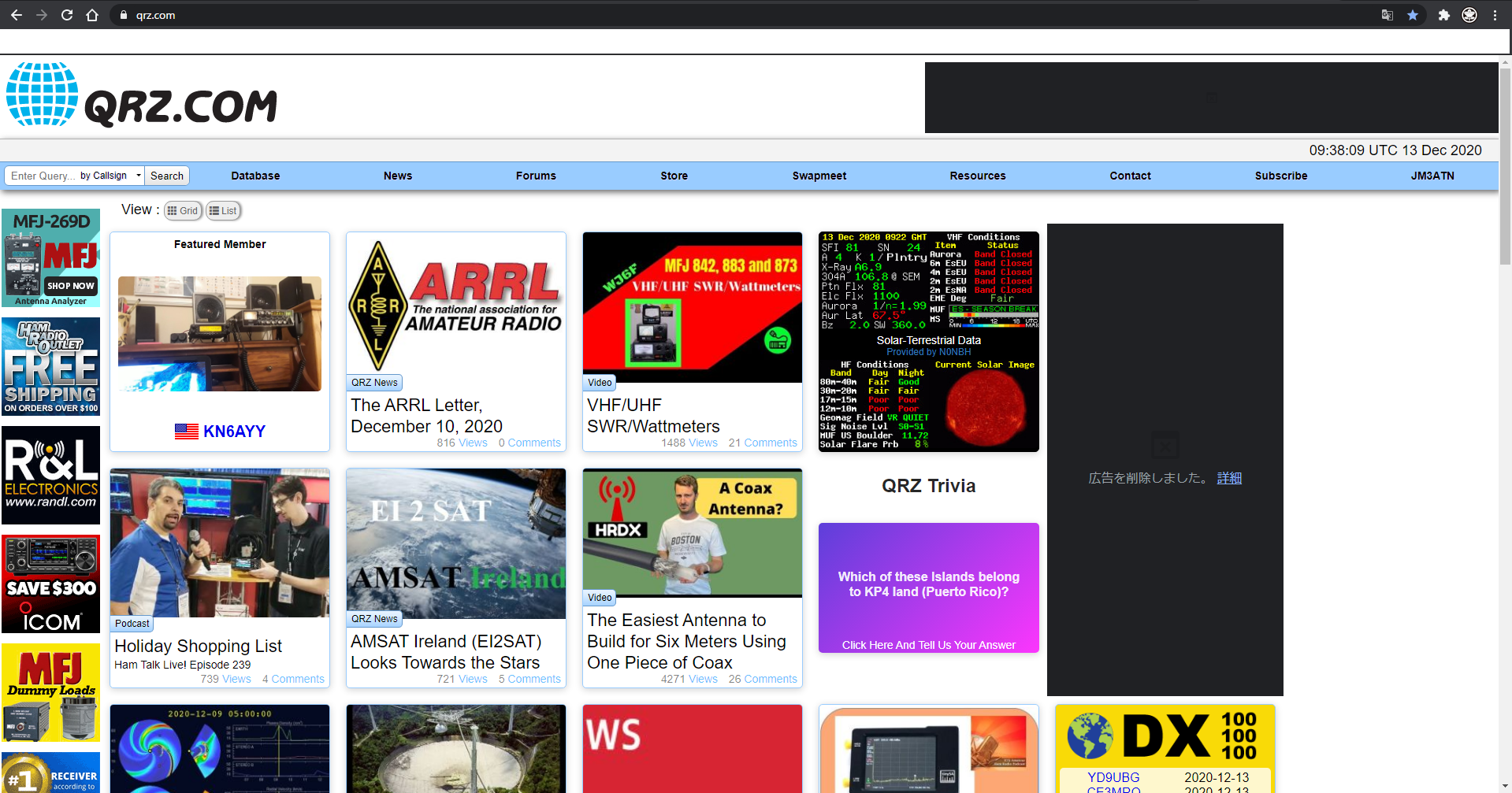Screen dimensions: 1512x793
Task: Switch to Grid view
Action: click(x=183, y=210)
